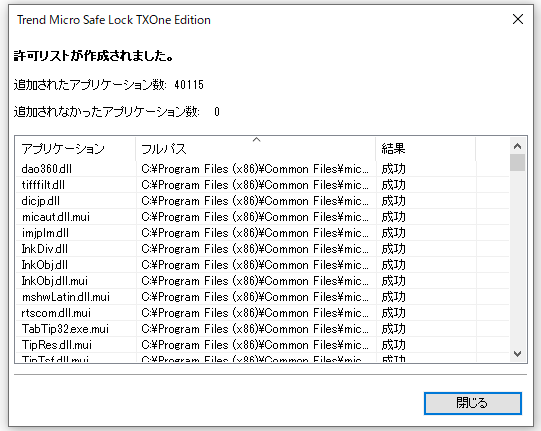Click the vertical scrollbar thumb
The width and height of the screenshot is (541, 431).
517,163
